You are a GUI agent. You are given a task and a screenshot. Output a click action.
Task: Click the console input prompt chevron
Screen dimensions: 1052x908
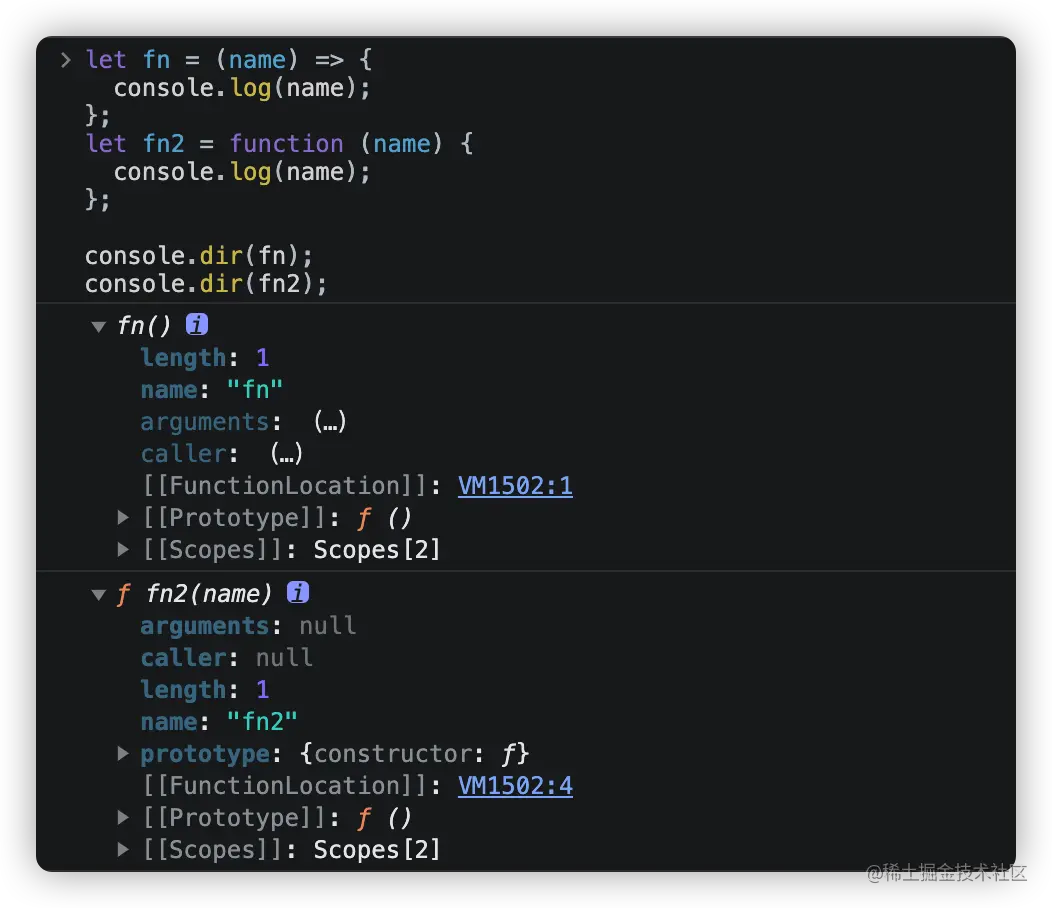pyautogui.click(x=66, y=60)
